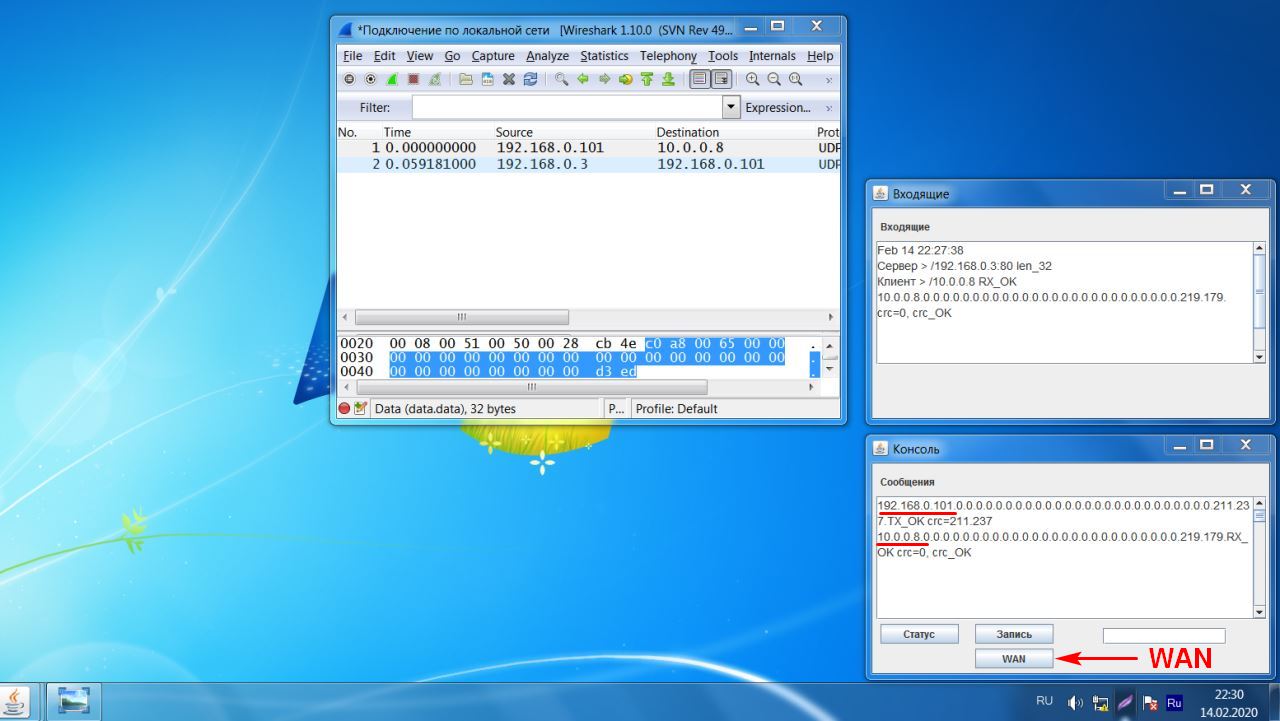Viewport: 1280px width, 721px height.
Task: Click the packet list horizontal scrollbar
Action: click(461, 317)
